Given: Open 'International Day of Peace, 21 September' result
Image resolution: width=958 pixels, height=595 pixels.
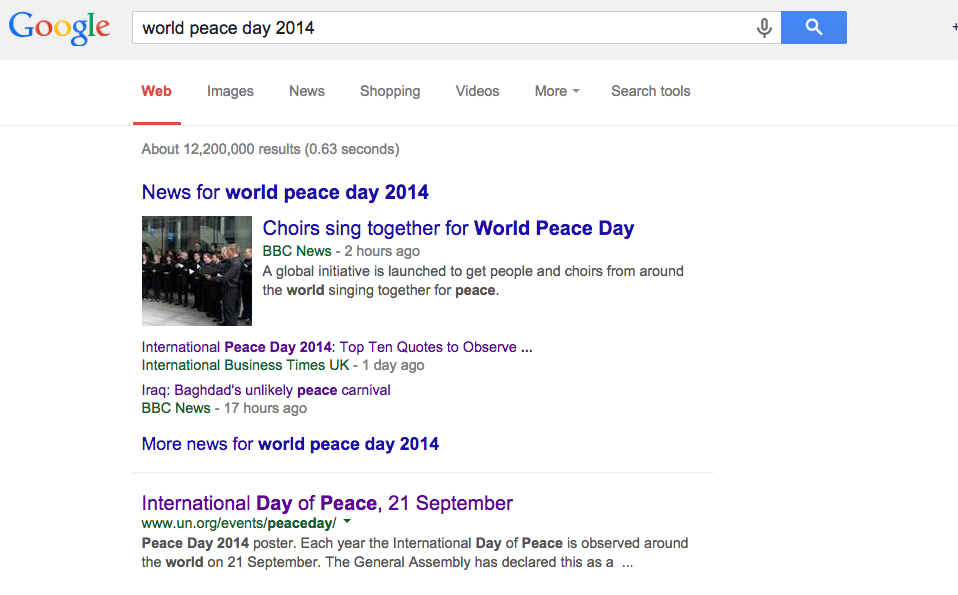Looking at the screenshot, I should pos(327,503).
